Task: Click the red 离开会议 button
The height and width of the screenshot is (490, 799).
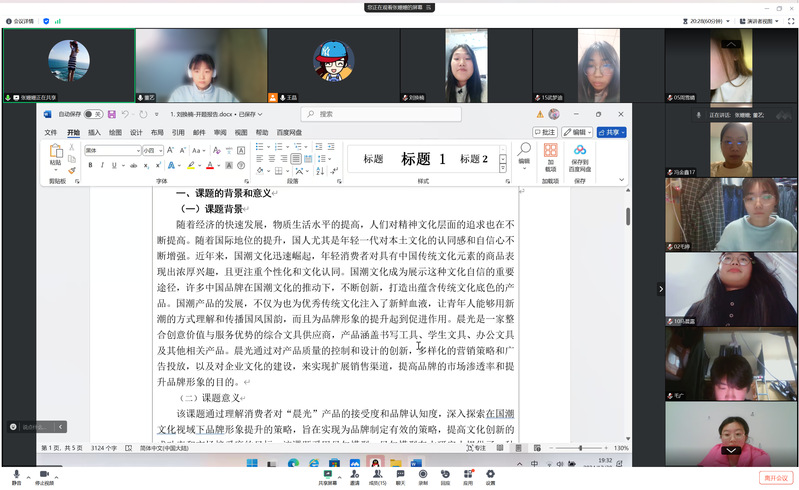Action: click(775, 477)
